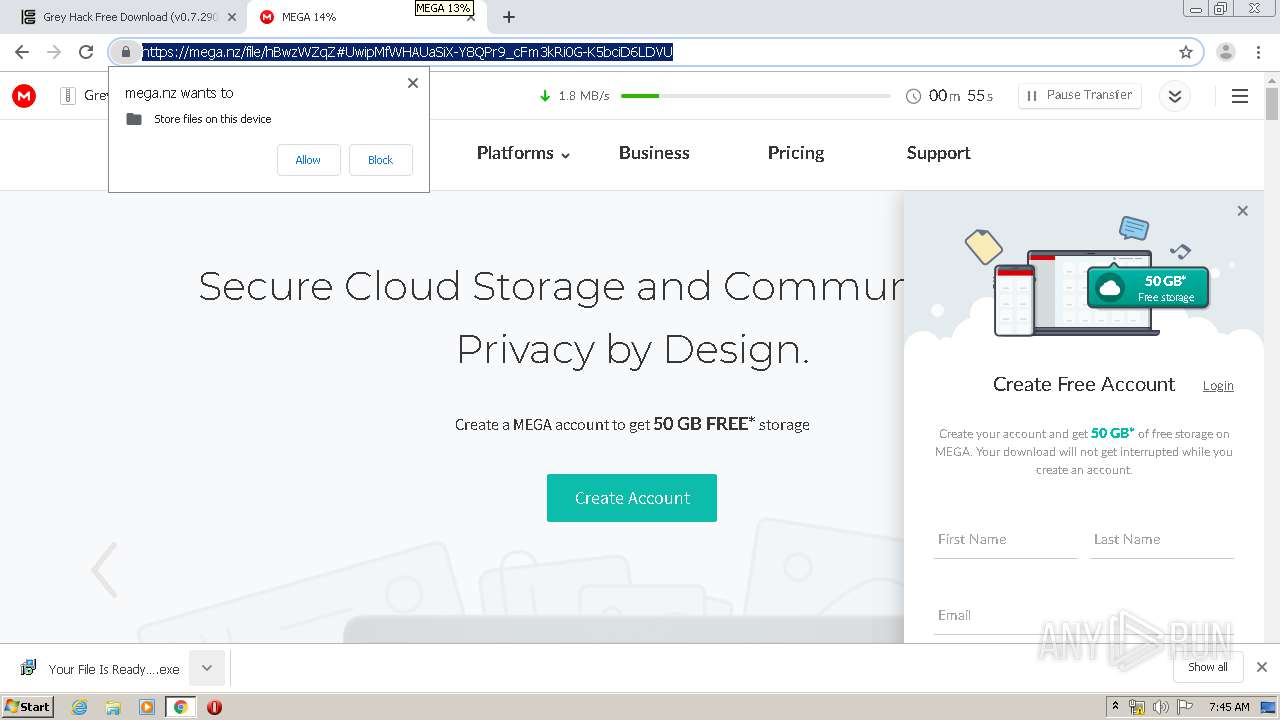1280x720 pixels.
Task: Click the clock remaining-time icon
Action: (x=913, y=96)
